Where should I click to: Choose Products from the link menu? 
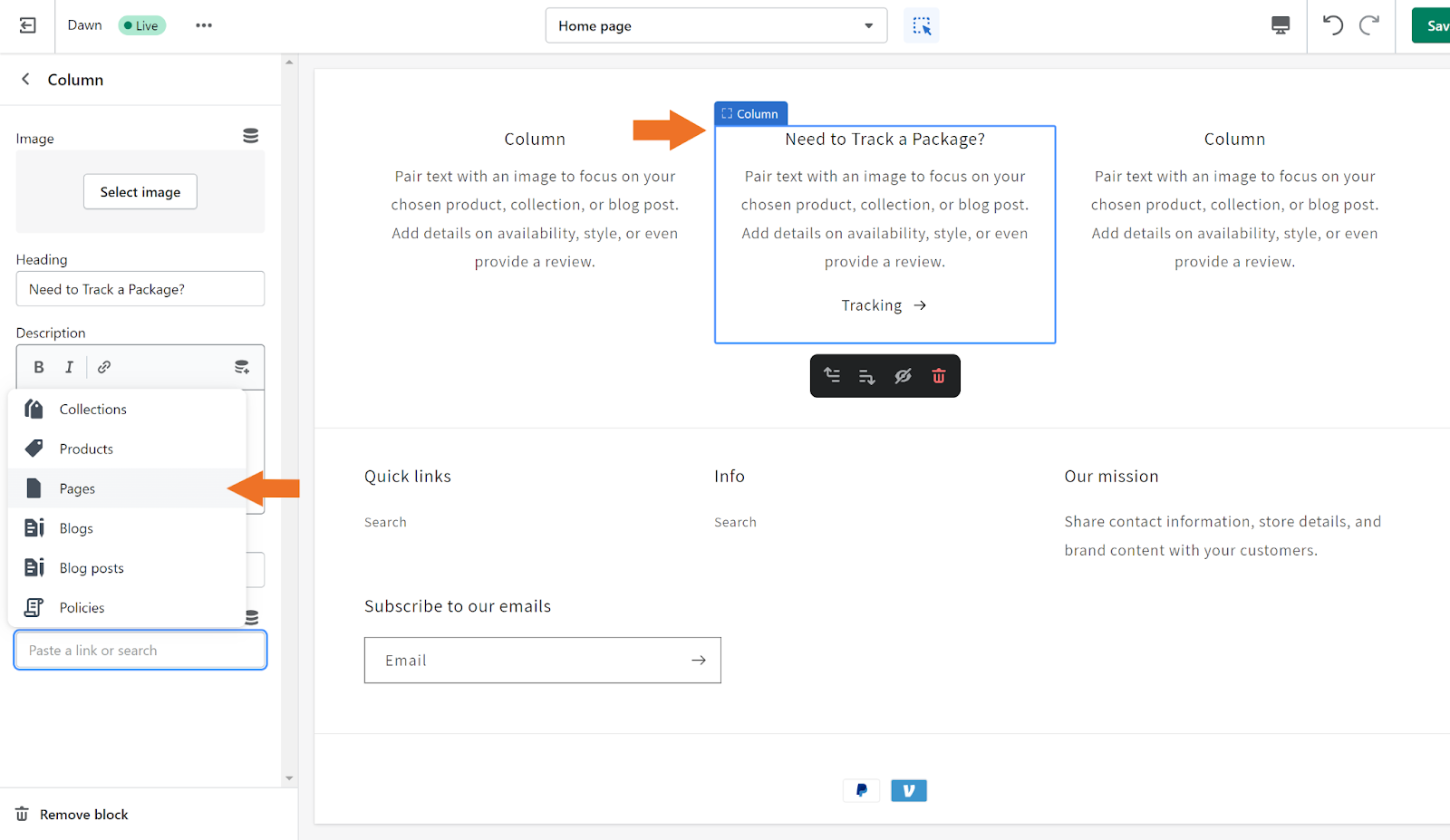[x=127, y=449]
